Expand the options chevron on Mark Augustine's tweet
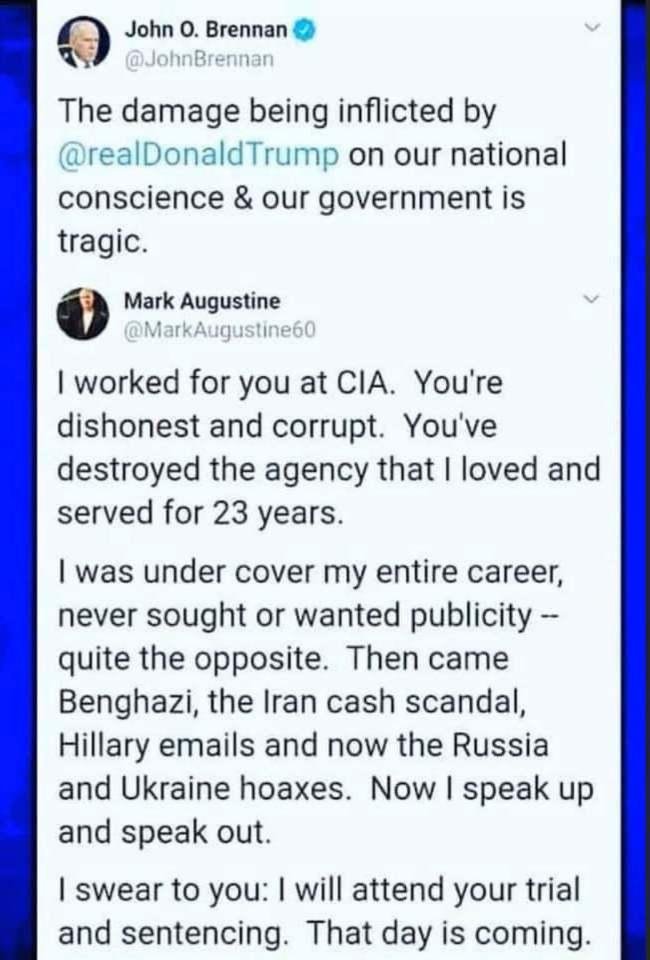650x960 pixels. coord(591,299)
